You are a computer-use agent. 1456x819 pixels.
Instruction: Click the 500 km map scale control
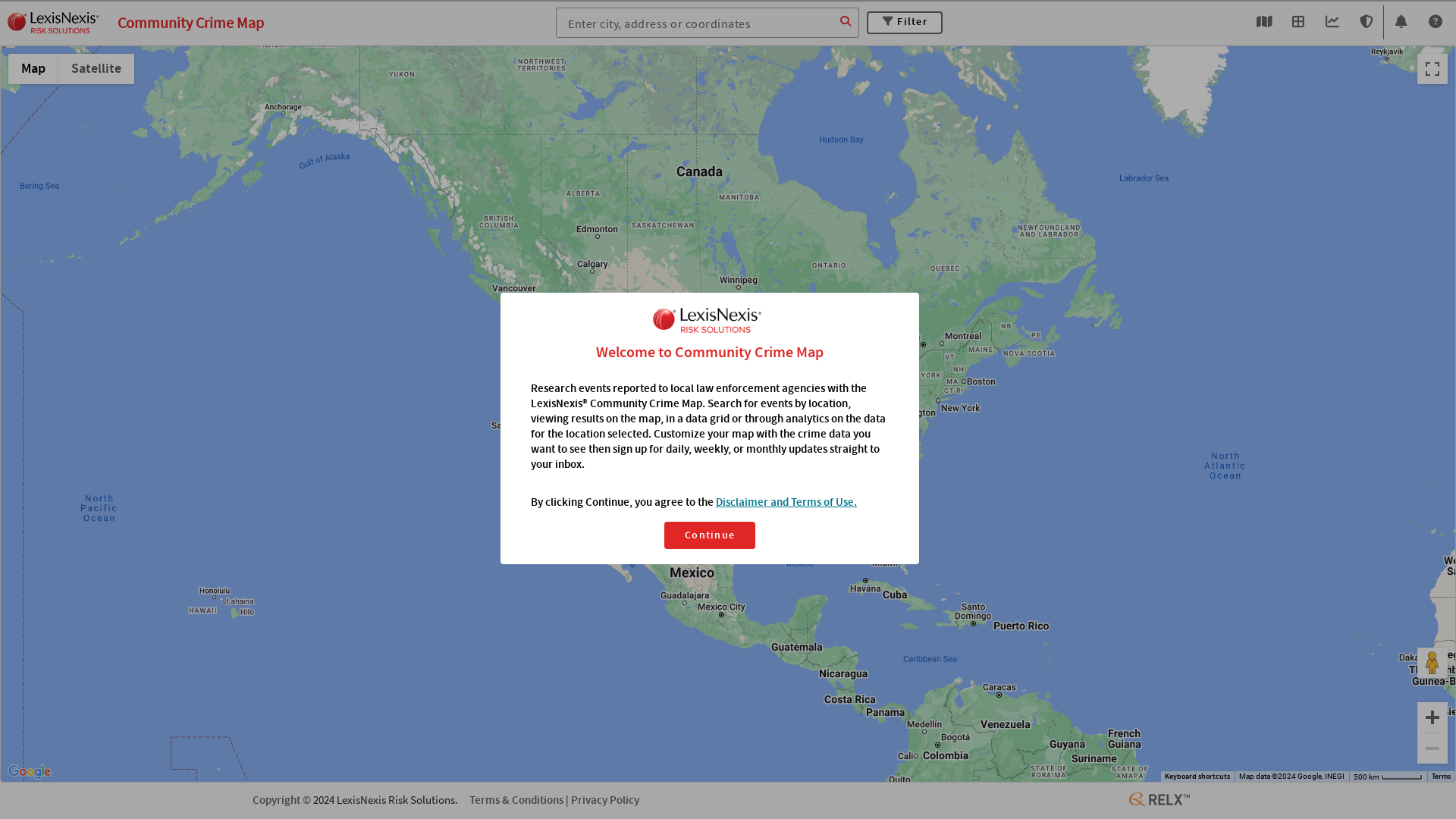pos(1387,777)
